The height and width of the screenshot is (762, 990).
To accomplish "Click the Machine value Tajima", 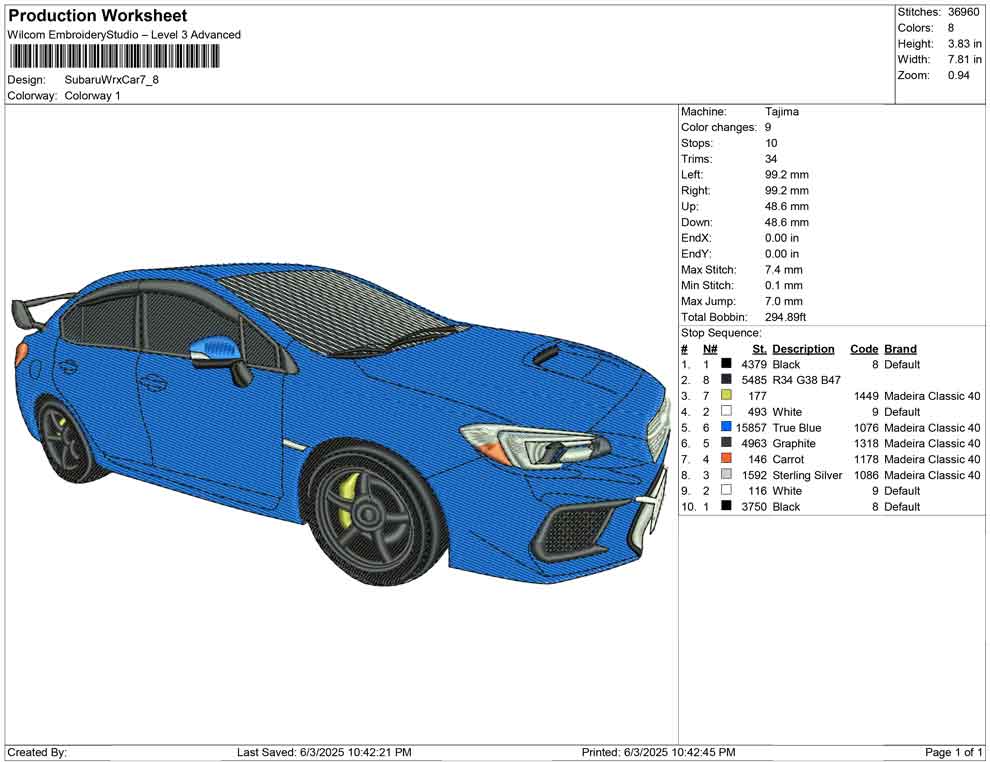I will (782, 112).
